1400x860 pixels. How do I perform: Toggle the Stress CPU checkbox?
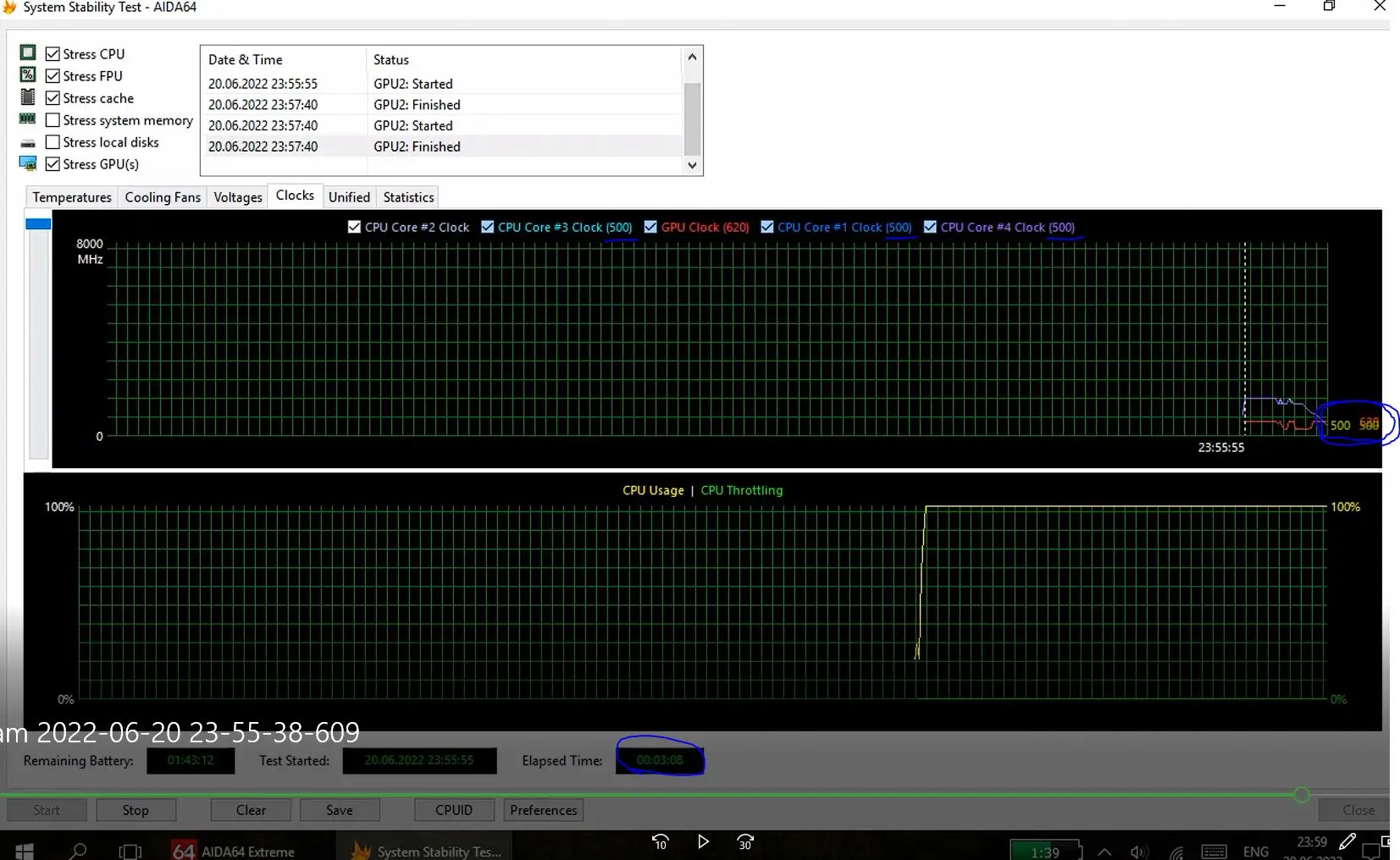point(53,53)
